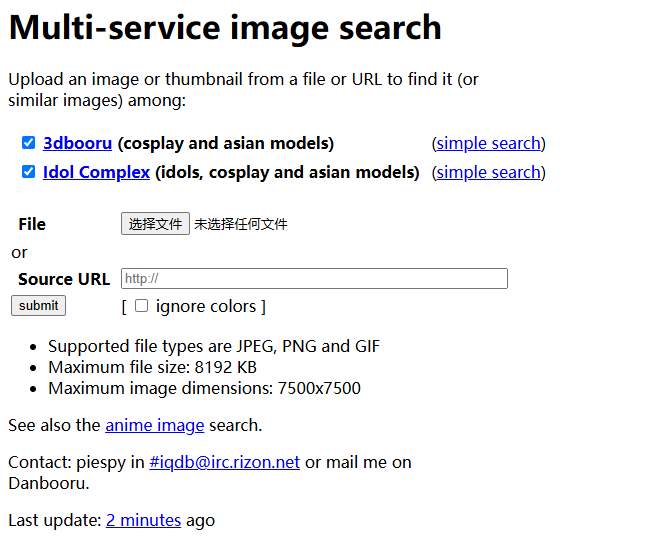This screenshot has height=539, width=653.
Task: Enable the ignore colors checkbox
Action: coord(142,306)
